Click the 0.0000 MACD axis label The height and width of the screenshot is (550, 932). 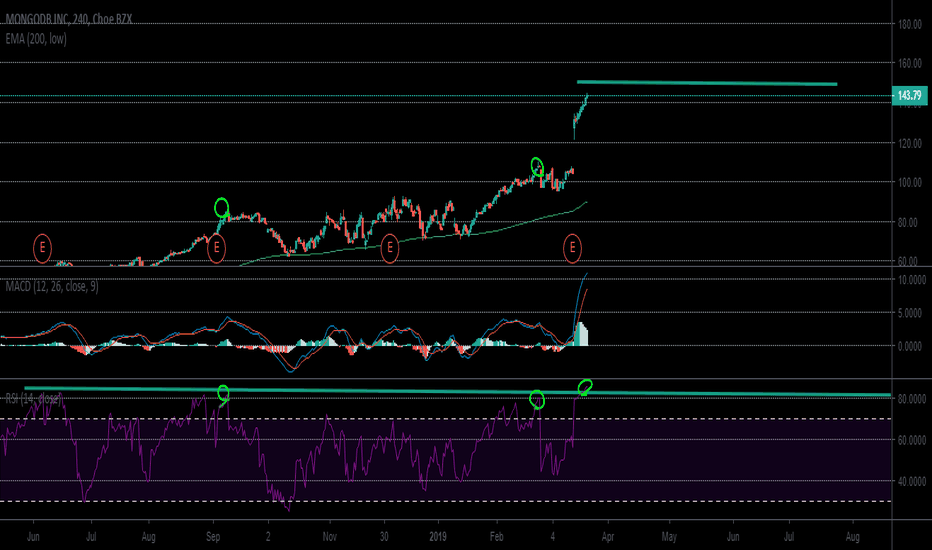(911, 346)
